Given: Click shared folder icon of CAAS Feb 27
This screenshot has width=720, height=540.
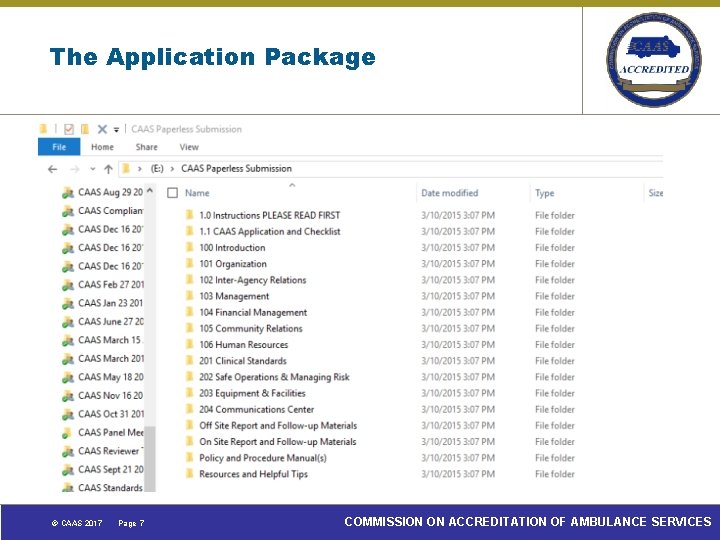Looking at the screenshot, I should [x=68, y=285].
